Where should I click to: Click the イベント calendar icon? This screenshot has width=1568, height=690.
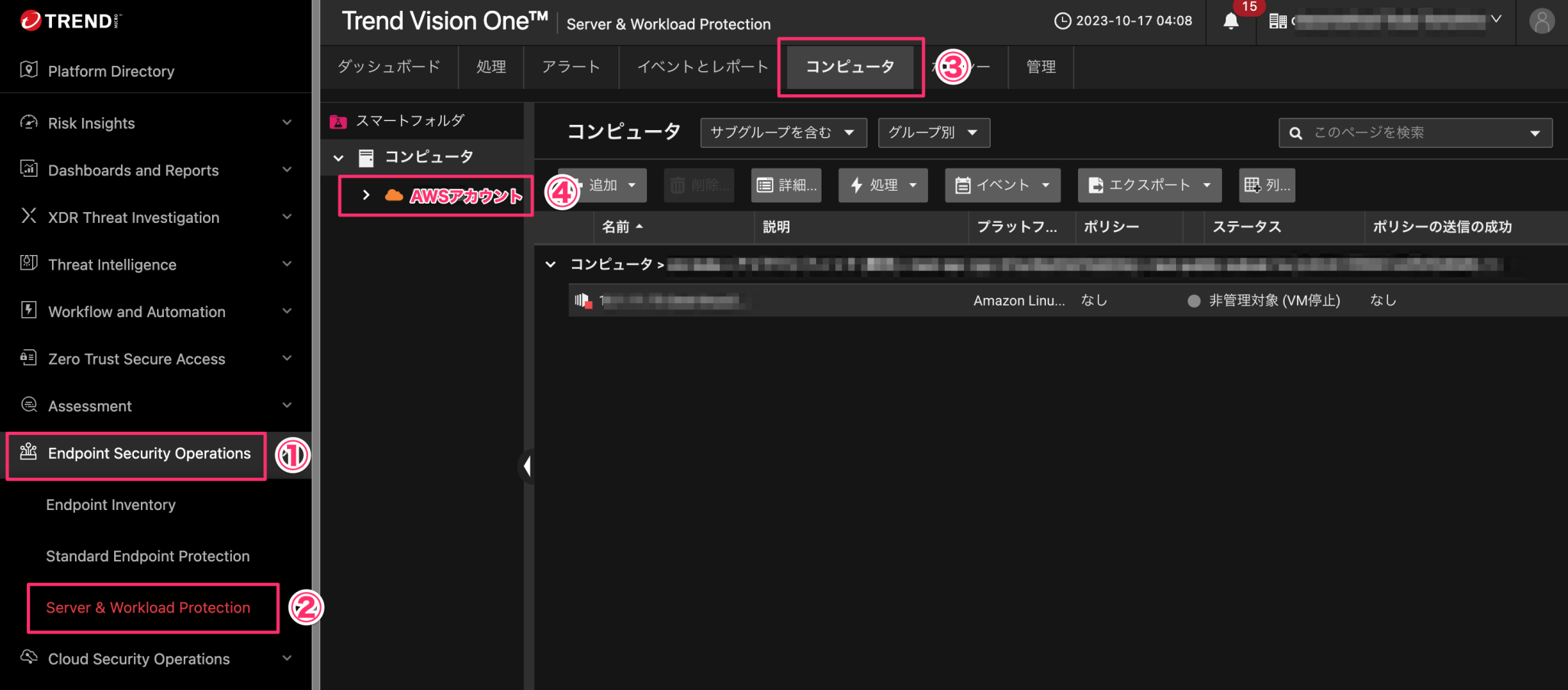[963, 185]
